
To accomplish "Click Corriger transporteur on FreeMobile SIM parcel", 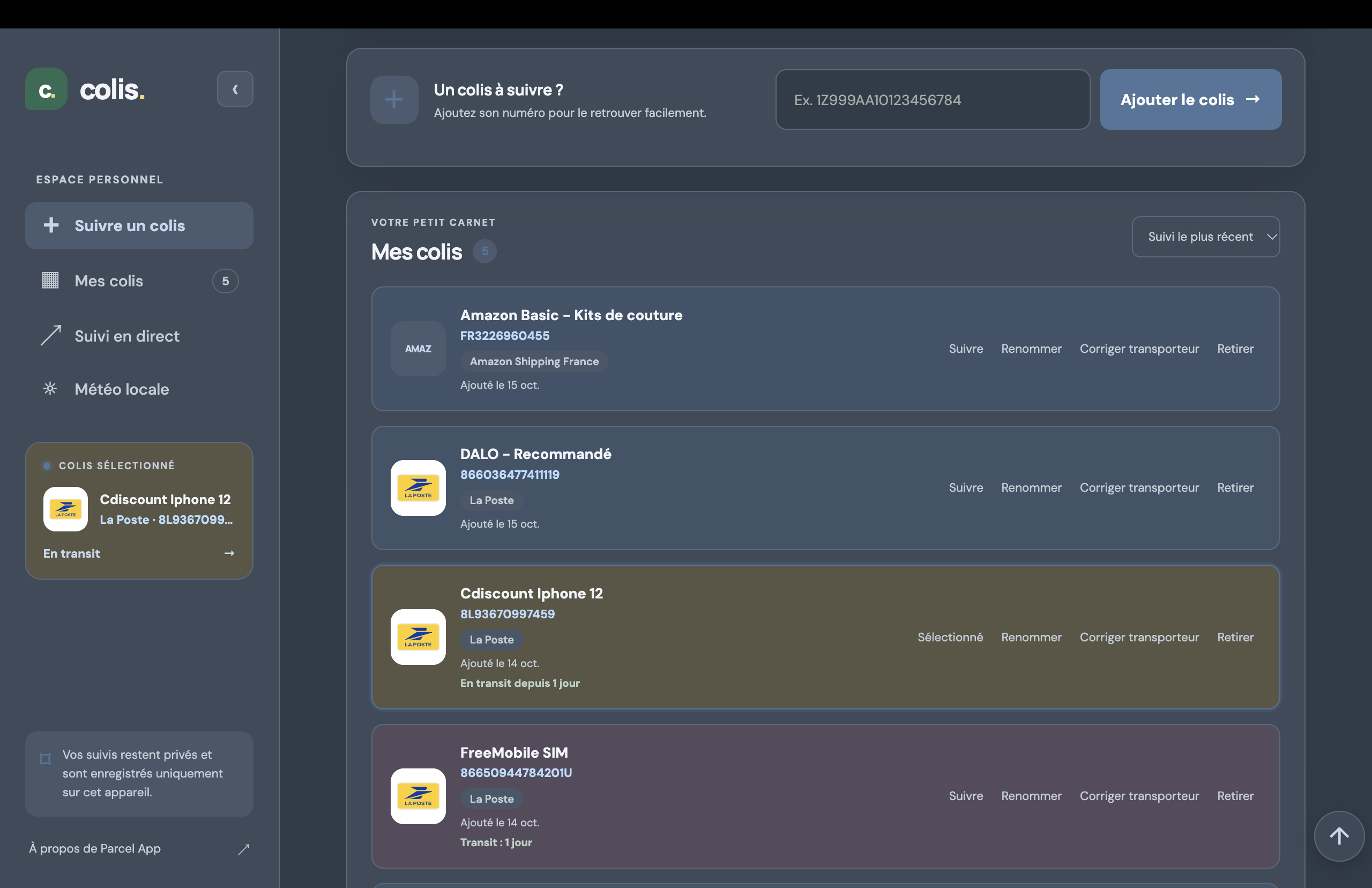I will (x=1139, y=796).
